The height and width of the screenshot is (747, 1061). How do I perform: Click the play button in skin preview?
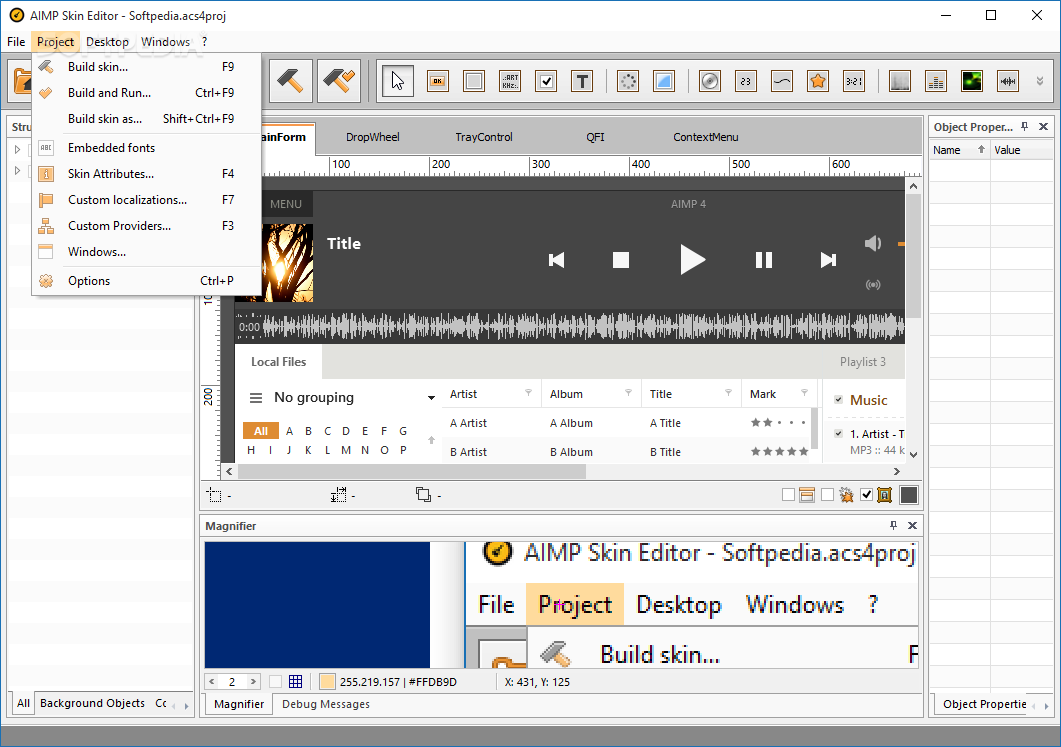(692, 260)
